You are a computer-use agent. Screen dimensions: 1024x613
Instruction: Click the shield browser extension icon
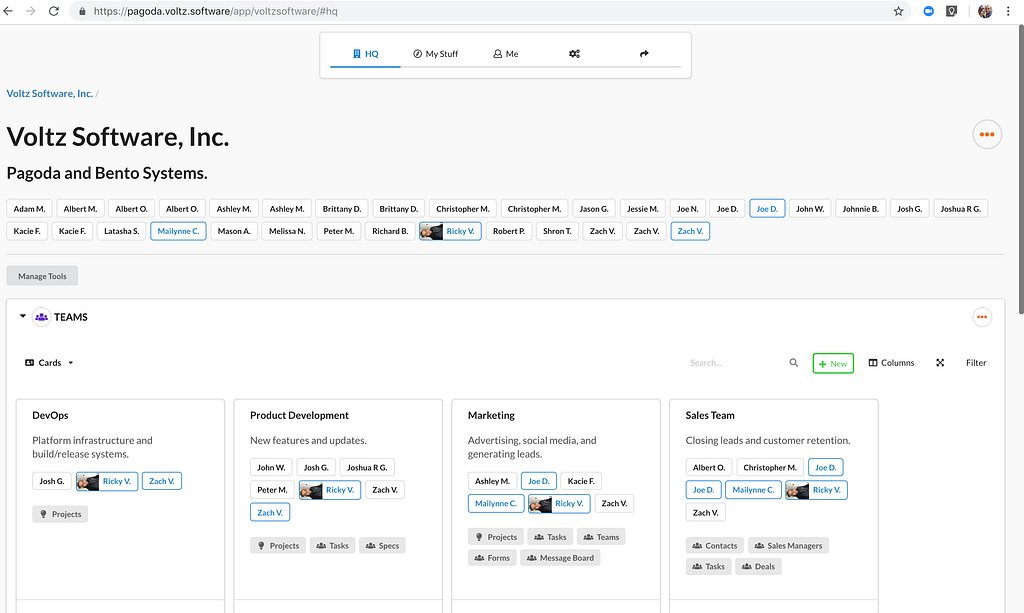point(952,11)
